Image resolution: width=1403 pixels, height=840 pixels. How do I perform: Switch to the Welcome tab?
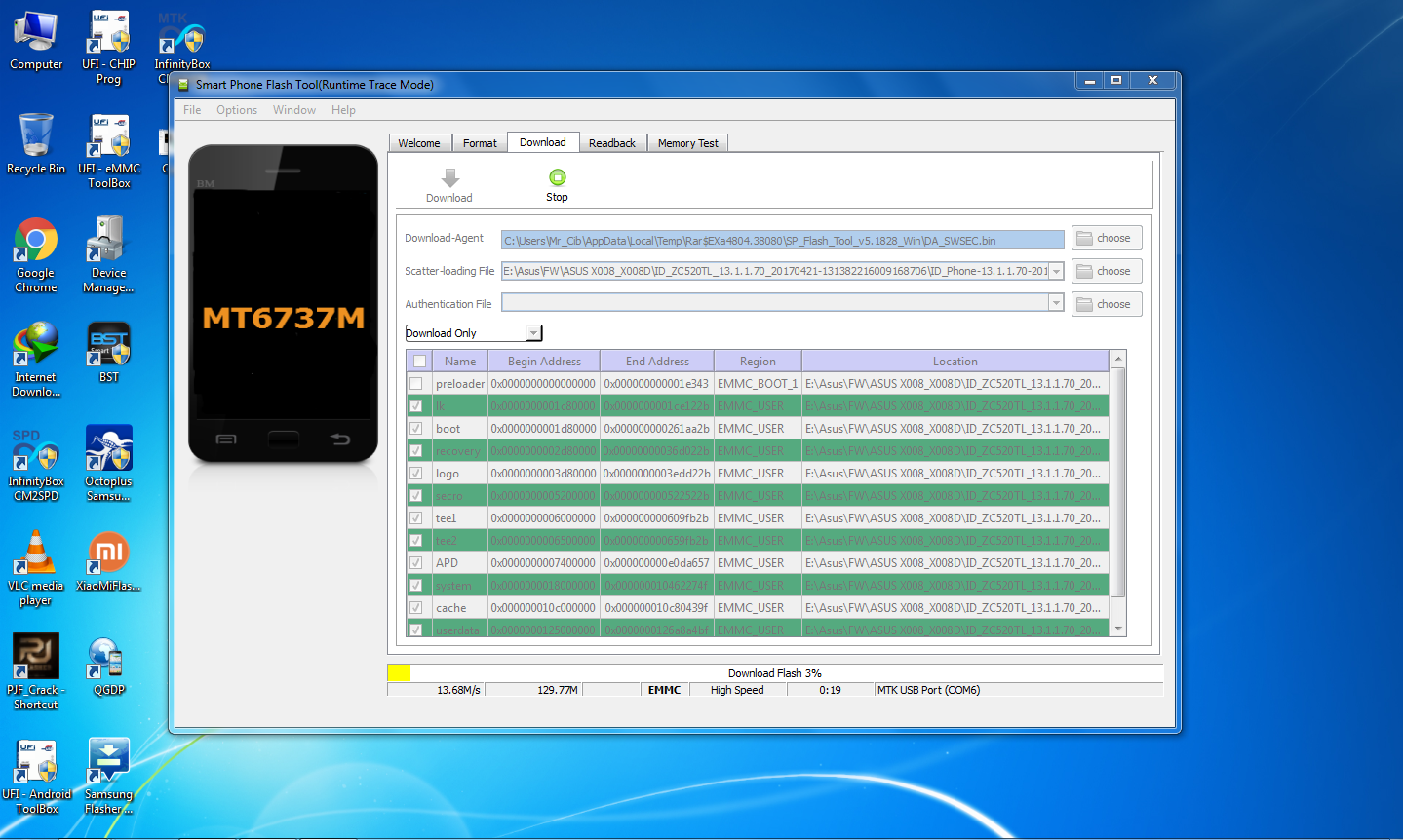pyautogui.click(x=419, y=143)
